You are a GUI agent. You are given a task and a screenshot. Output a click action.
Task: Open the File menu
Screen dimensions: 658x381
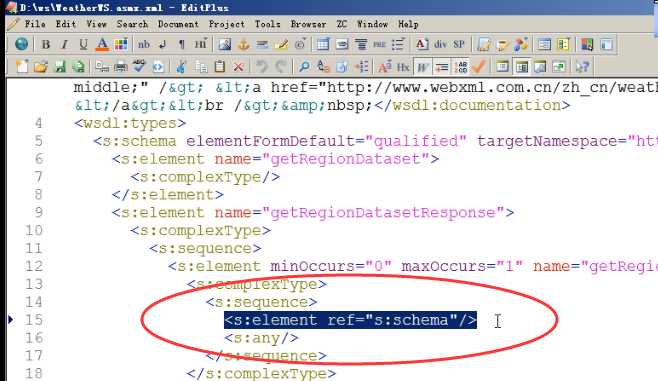tap(35, 24)
